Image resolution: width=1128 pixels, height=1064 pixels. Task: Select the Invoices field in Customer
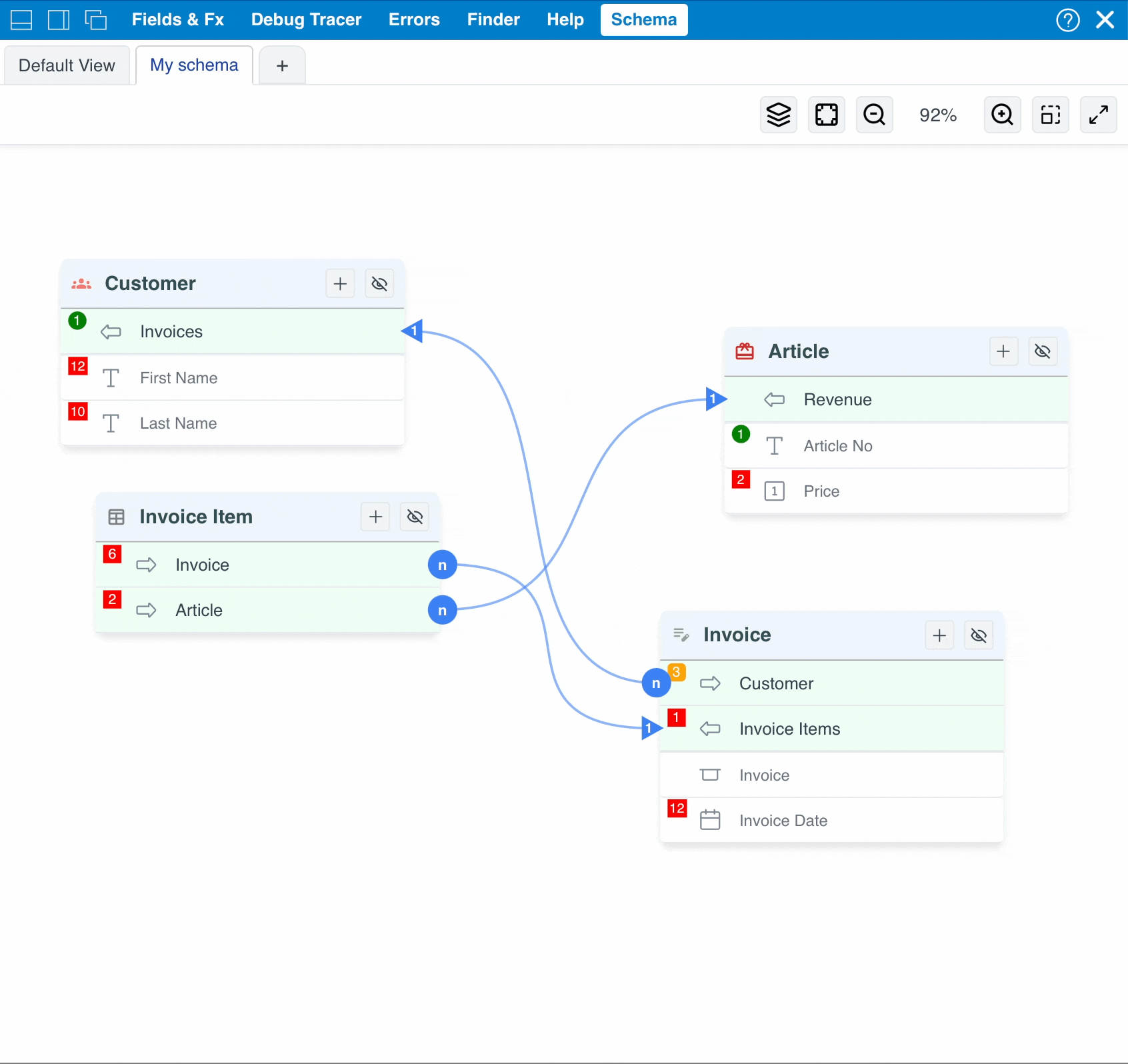(233, 331)
